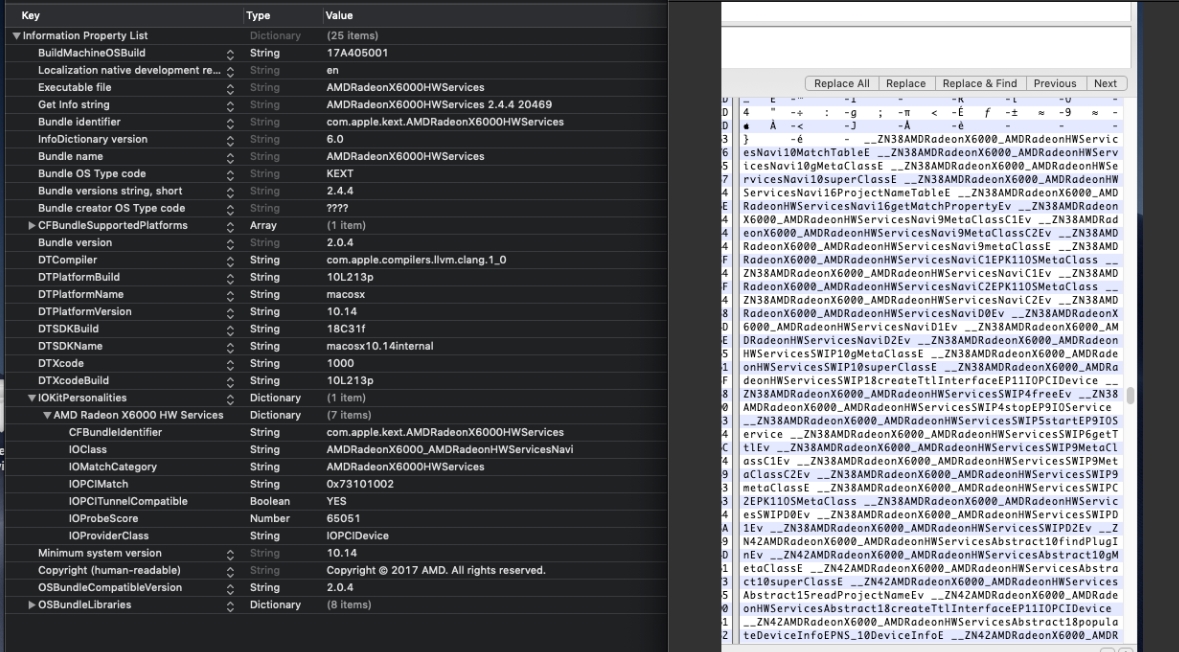The height and width of the screenshot is (652, 1179).
Task: Select Bundle versions string, short row
Action: (336, 191)
